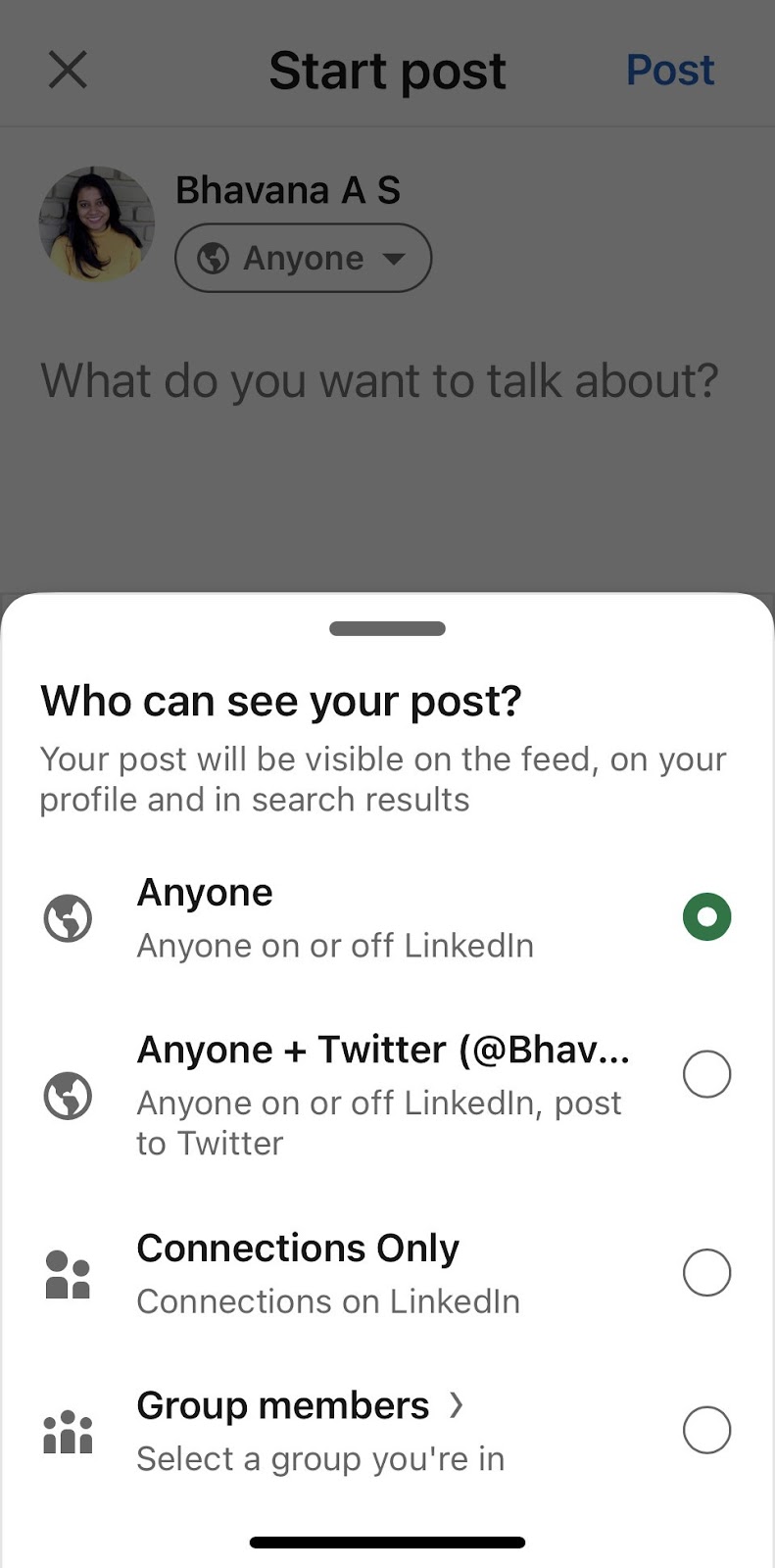Select the Anyone radio button
This screenshot has width=775, height=1568.
[x=706, y=917]
